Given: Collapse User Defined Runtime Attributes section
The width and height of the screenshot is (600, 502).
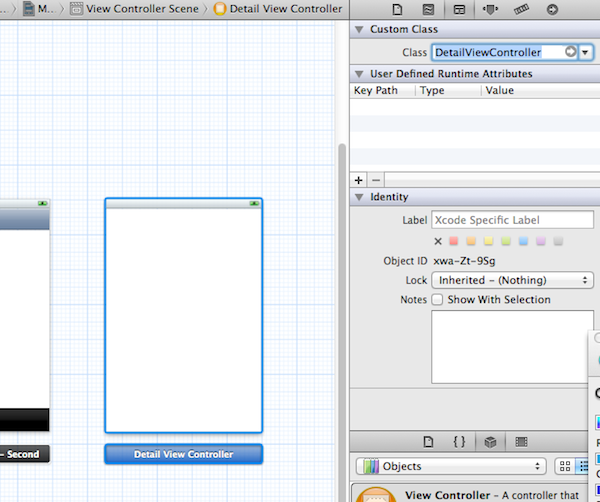Looking at the screenshot, I should pyautogui.click(x=359, y=74).
